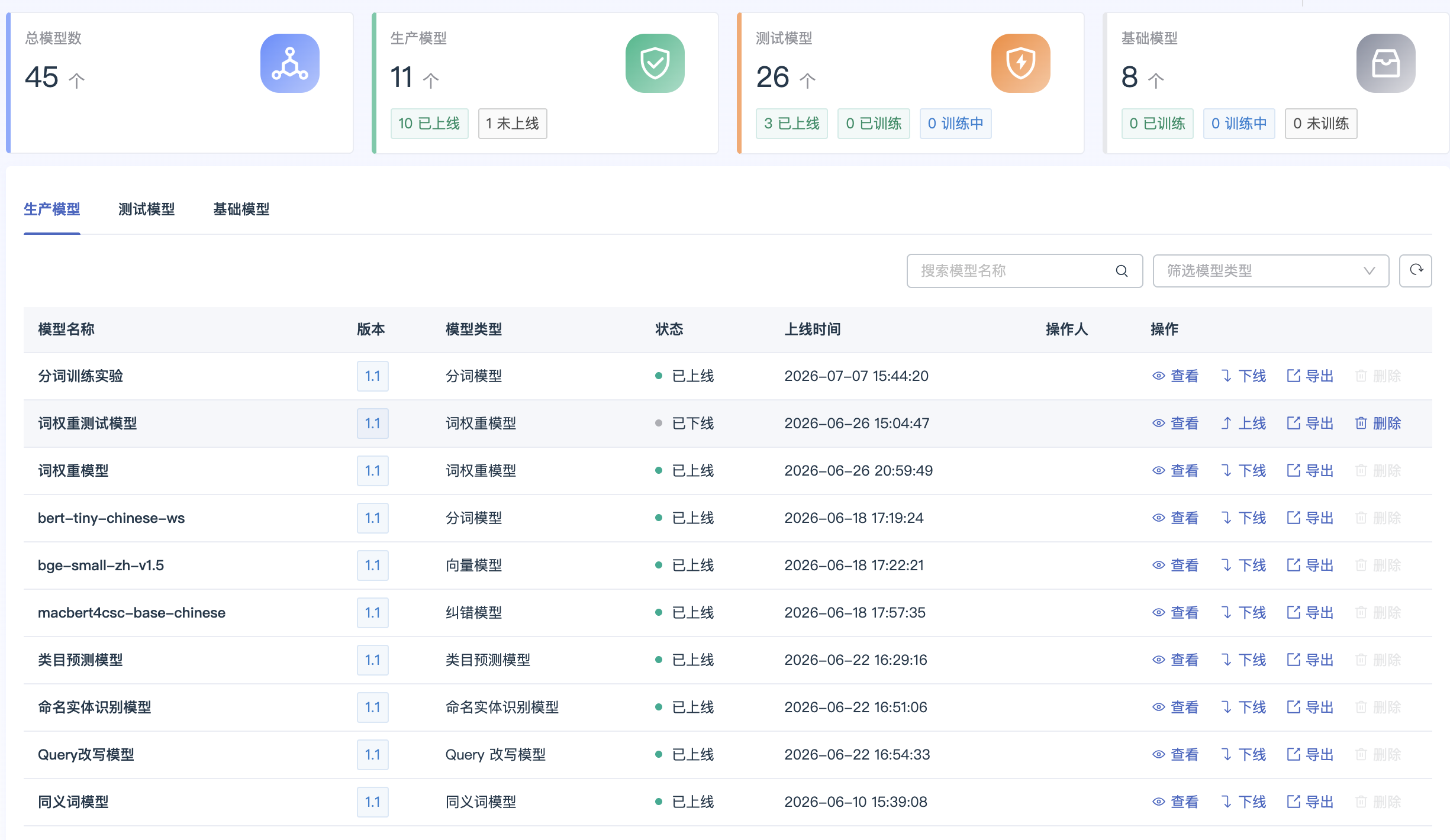Click the base model 0 训练中 tag

(x=1239, y=124)
